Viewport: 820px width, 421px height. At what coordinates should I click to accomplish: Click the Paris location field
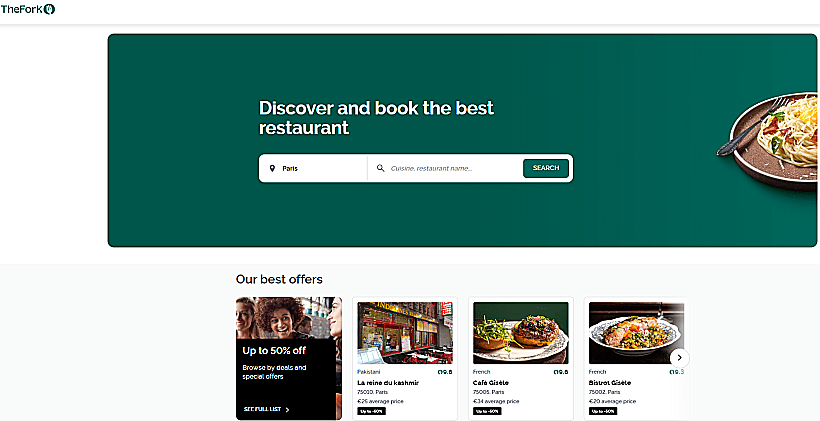(x=313, y=168)
